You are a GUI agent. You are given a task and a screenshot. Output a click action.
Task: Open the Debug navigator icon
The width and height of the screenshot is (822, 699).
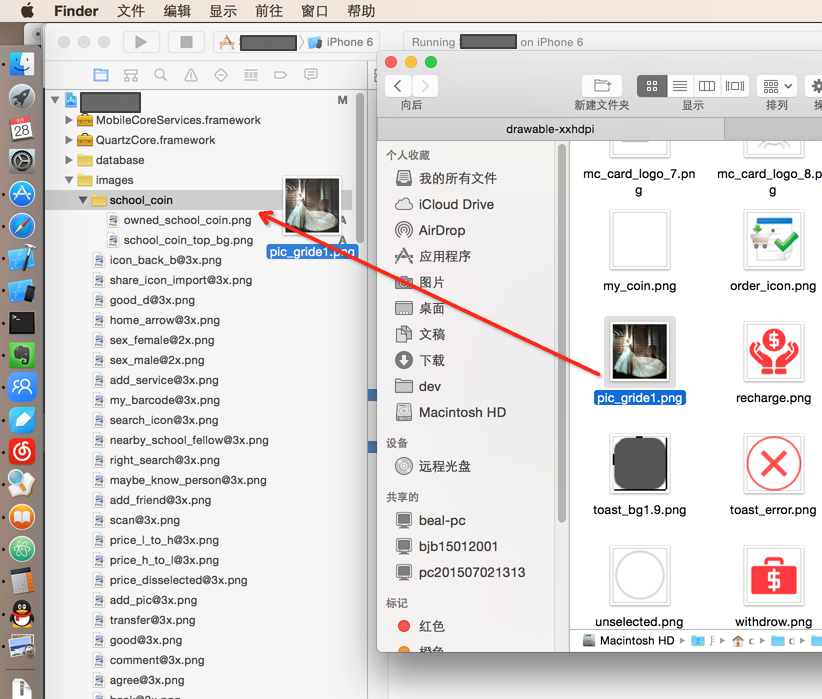[251, 75]
